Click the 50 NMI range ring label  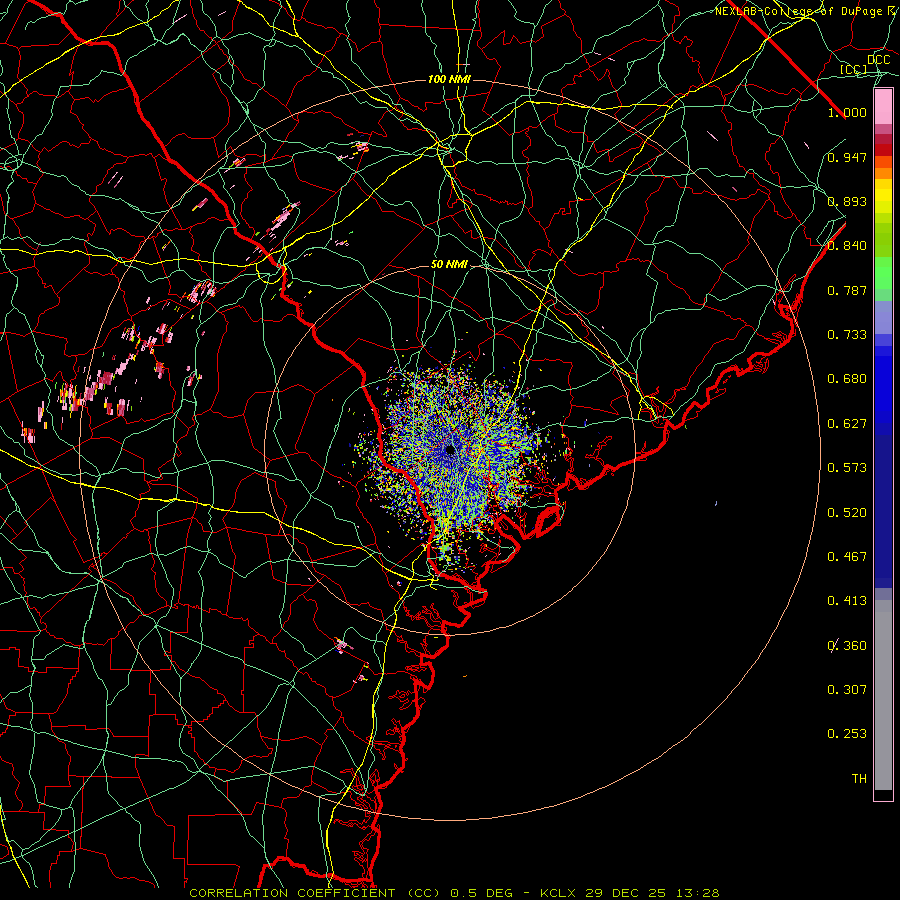[449, 265]
